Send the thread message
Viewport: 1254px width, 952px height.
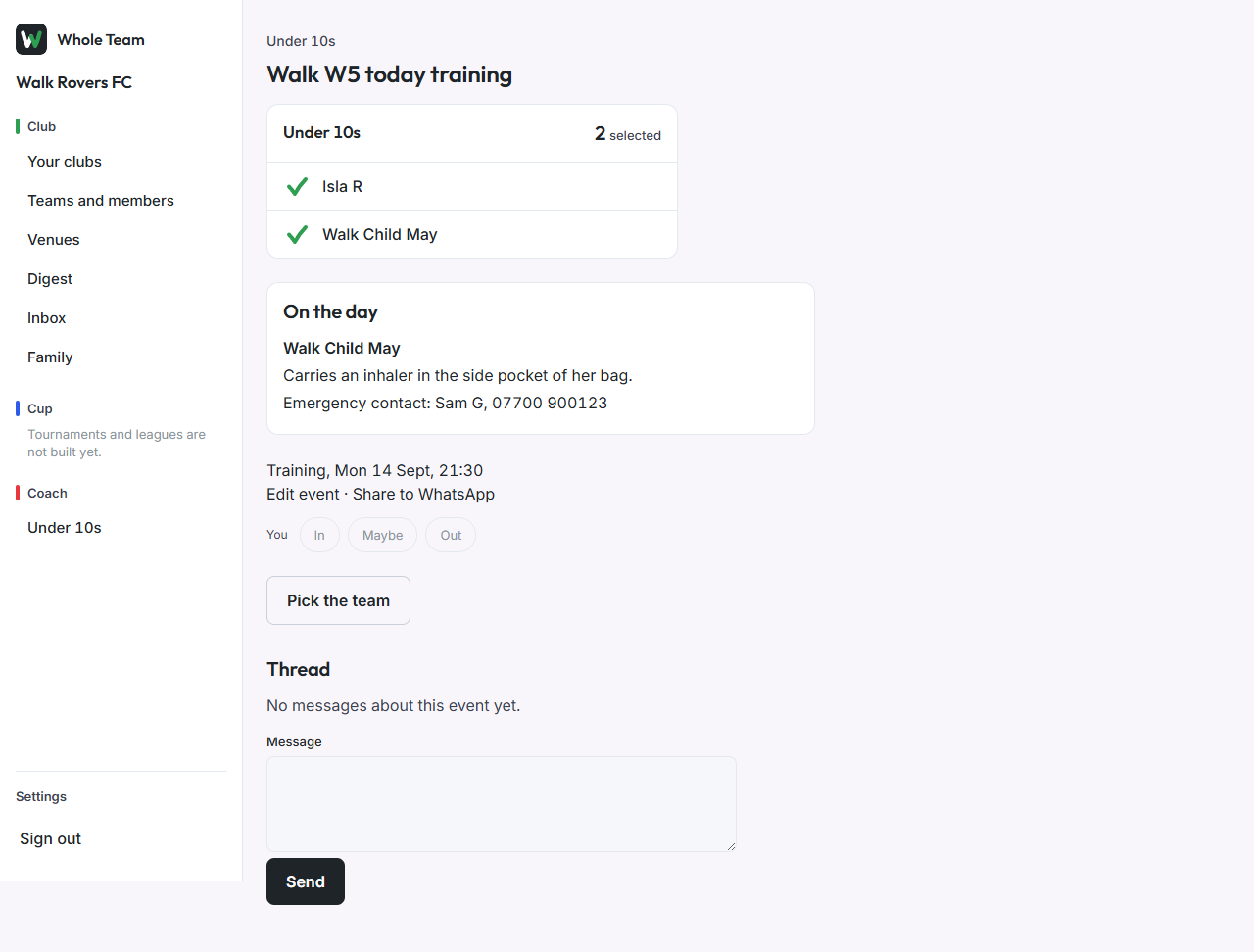[x=306, y=881]
